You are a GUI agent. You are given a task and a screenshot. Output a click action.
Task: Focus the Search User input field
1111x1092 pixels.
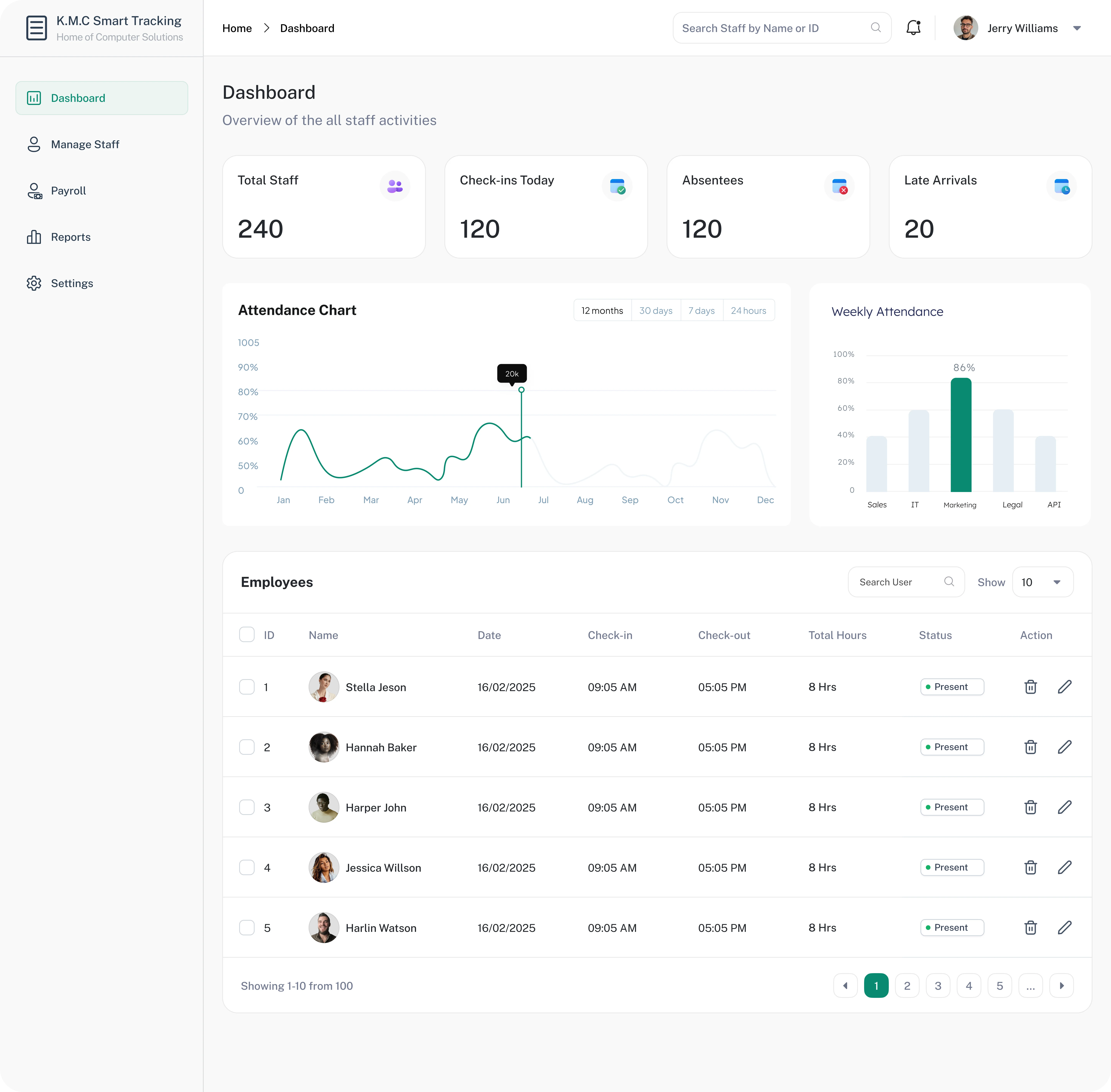(897, 582)
